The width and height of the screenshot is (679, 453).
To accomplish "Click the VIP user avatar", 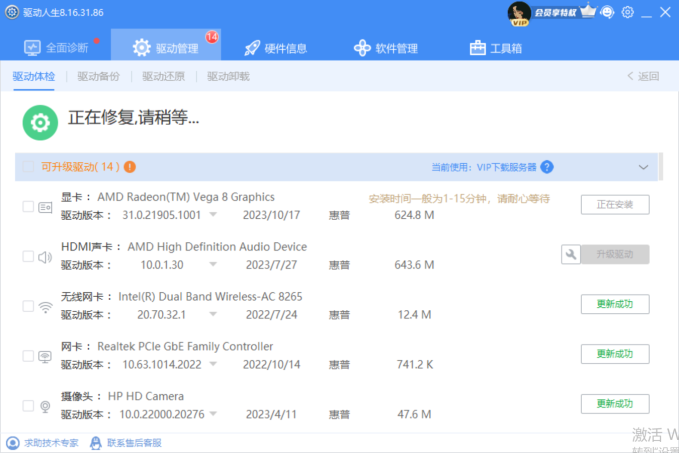I will 519,13.
